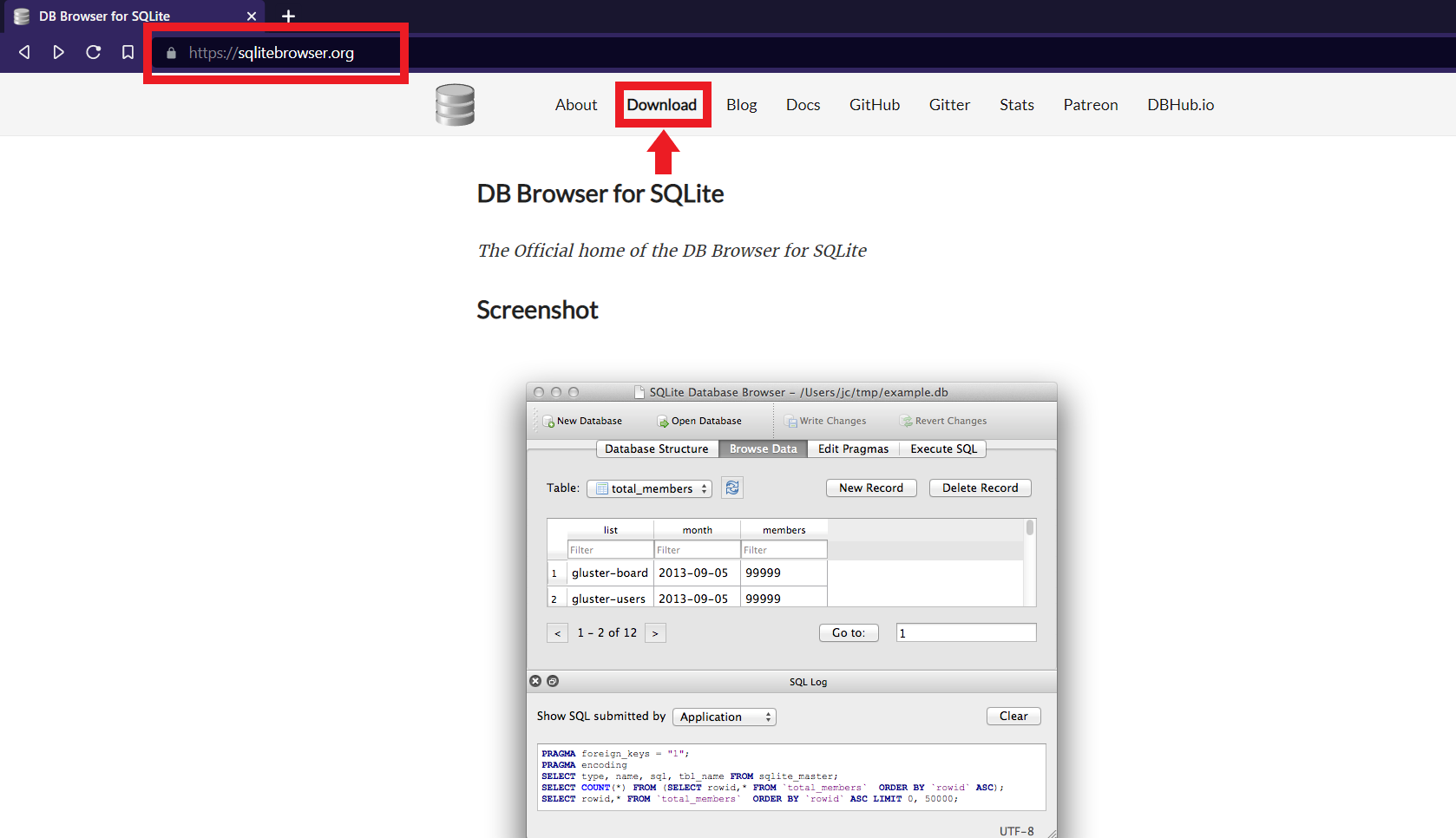Go to DBHub.io

click(x=1180, y=105)
